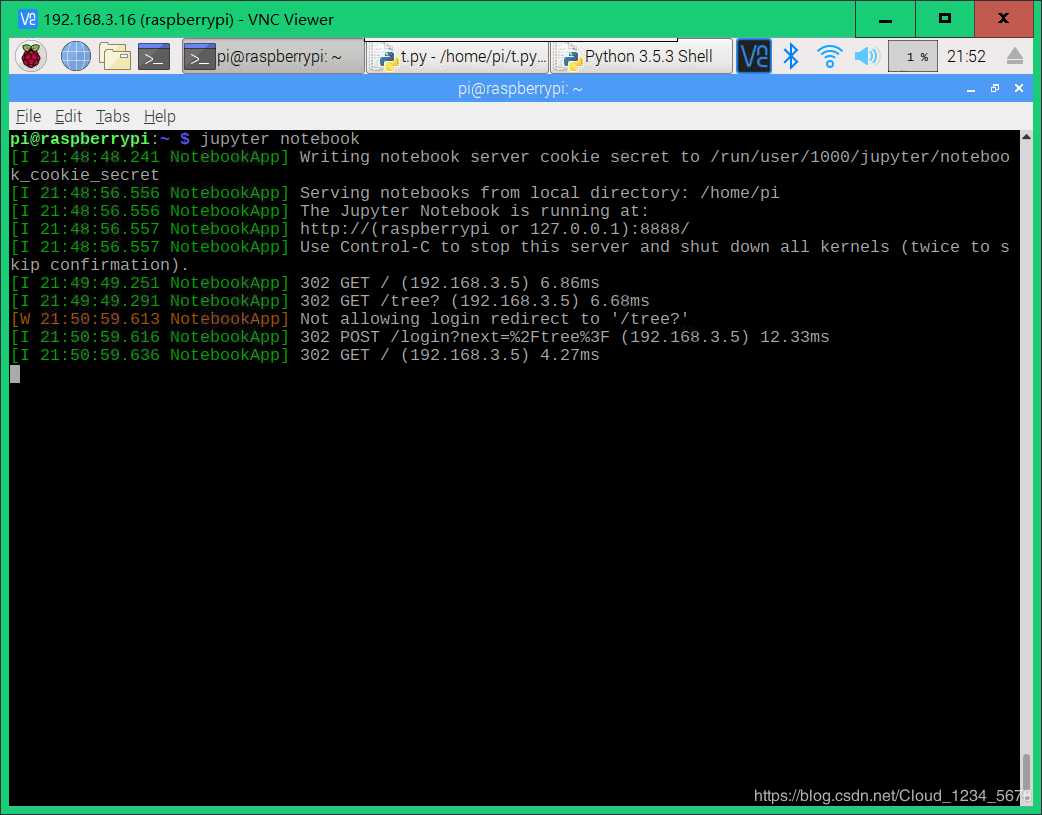Launch terminal from the panel launcher
Viewport: 1042px width, 815px height.
coord(154,57)
